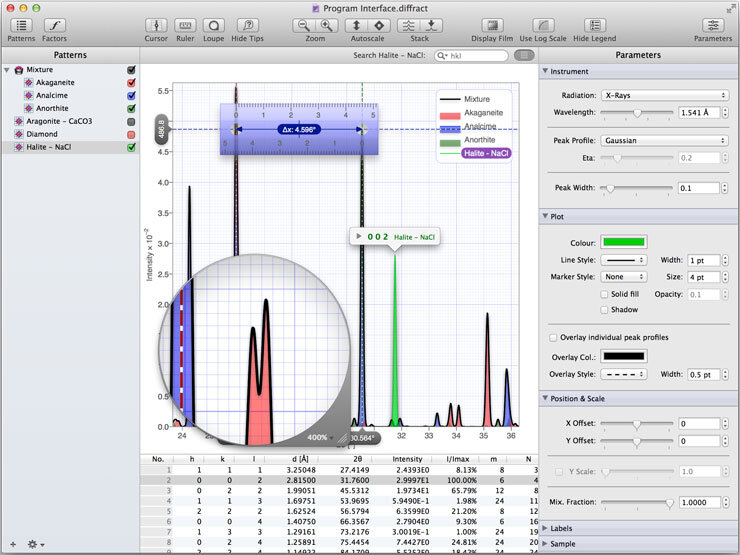The image size is (740, 555).
Task: Toggle the Akaganeite red checkbox
Action: click(x=131, y=83)
